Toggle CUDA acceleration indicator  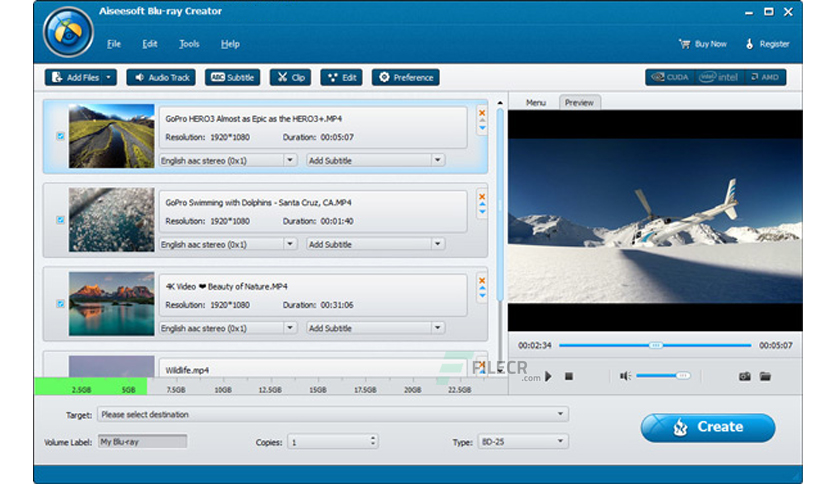tap(670, 77)
